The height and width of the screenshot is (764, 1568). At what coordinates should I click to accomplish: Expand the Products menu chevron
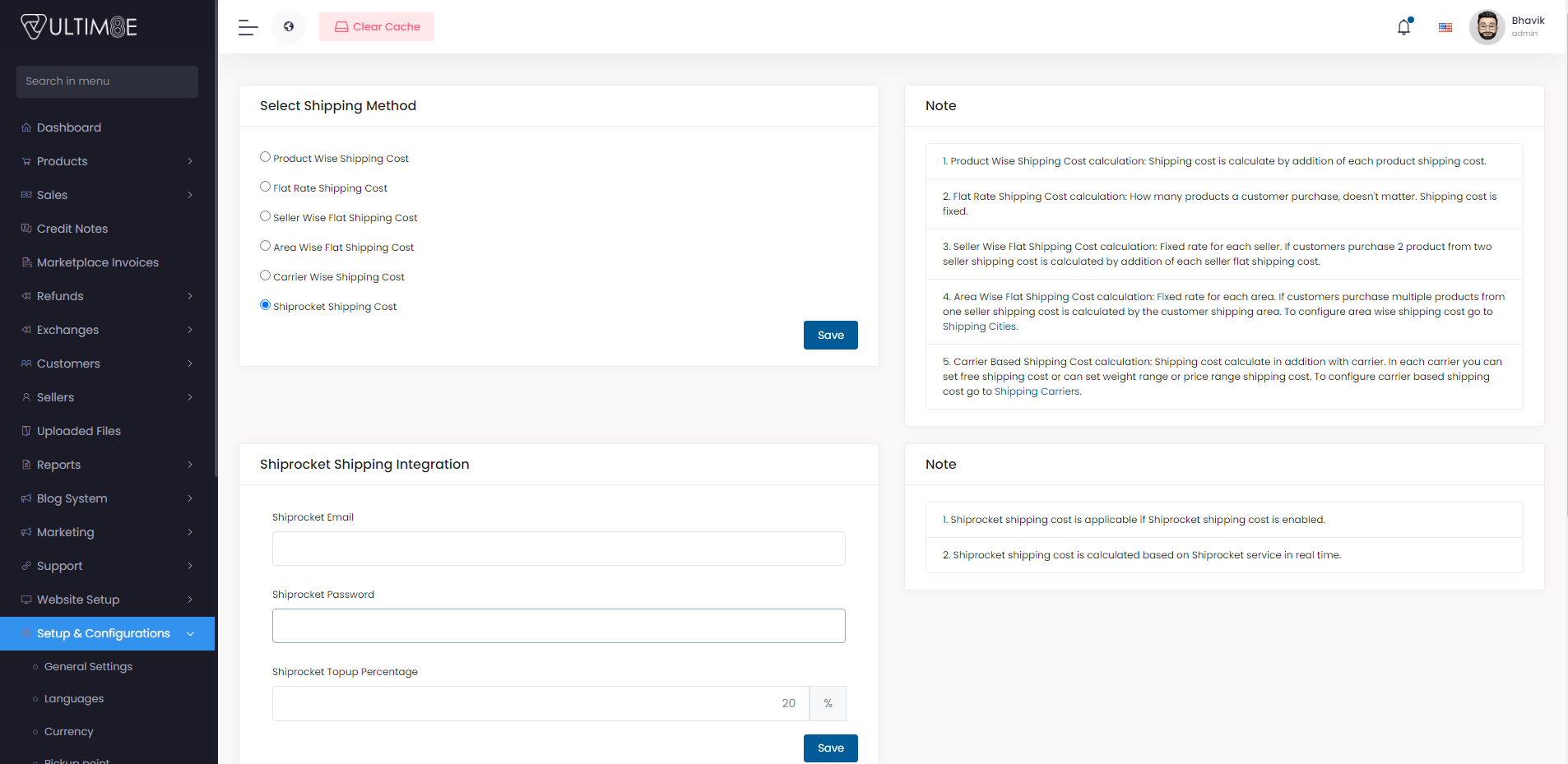click(x=190, y=161)
